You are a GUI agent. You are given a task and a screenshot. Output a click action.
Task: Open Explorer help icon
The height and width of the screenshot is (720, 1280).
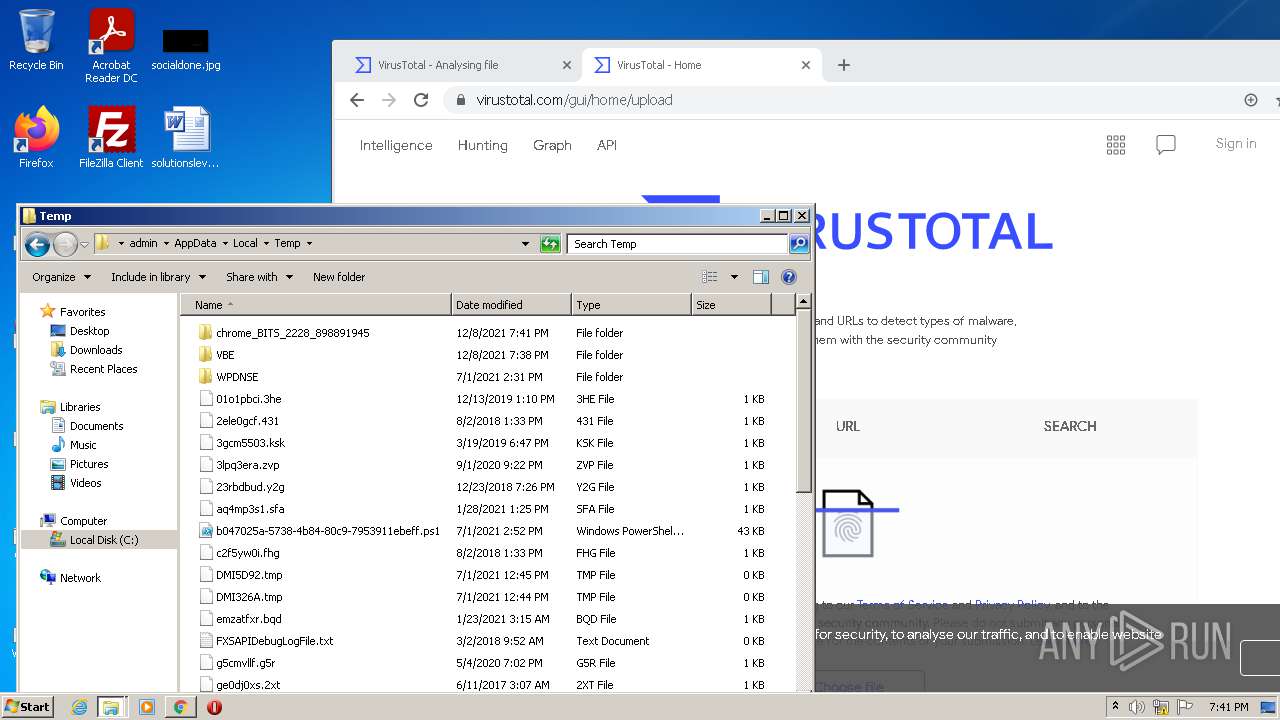[789, 277]
